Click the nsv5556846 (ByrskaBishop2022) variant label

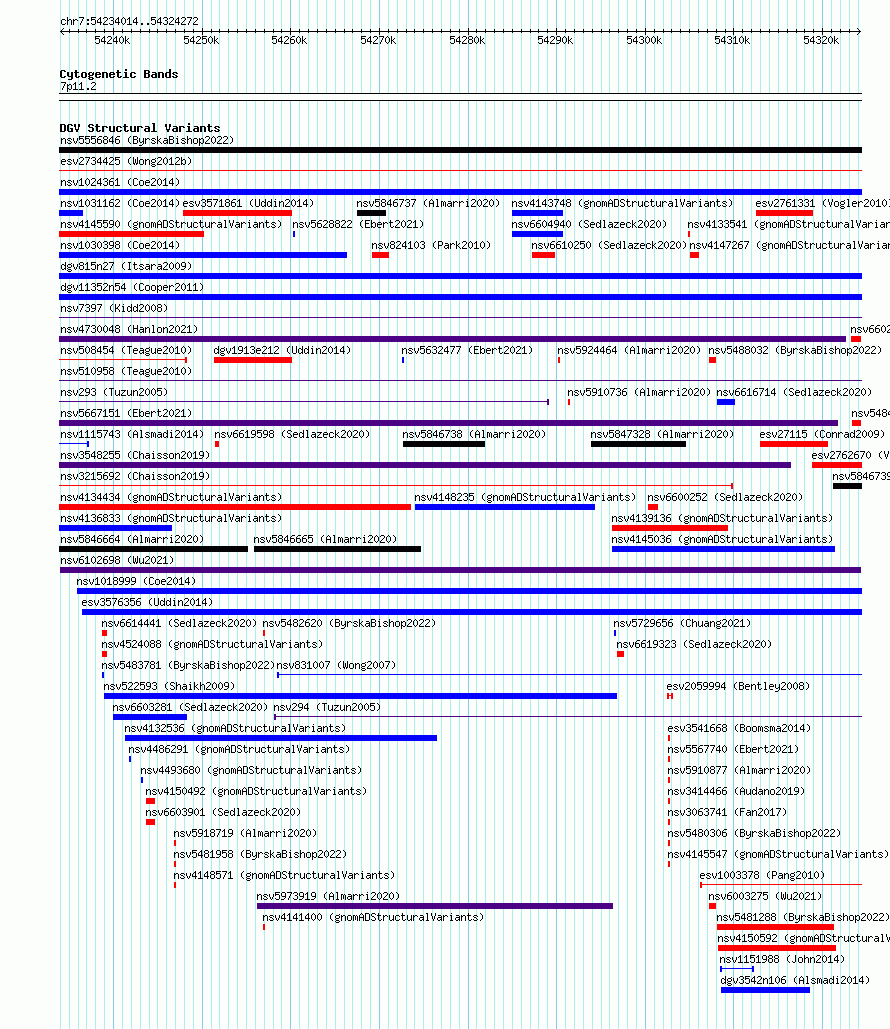[x=147, y=140]
